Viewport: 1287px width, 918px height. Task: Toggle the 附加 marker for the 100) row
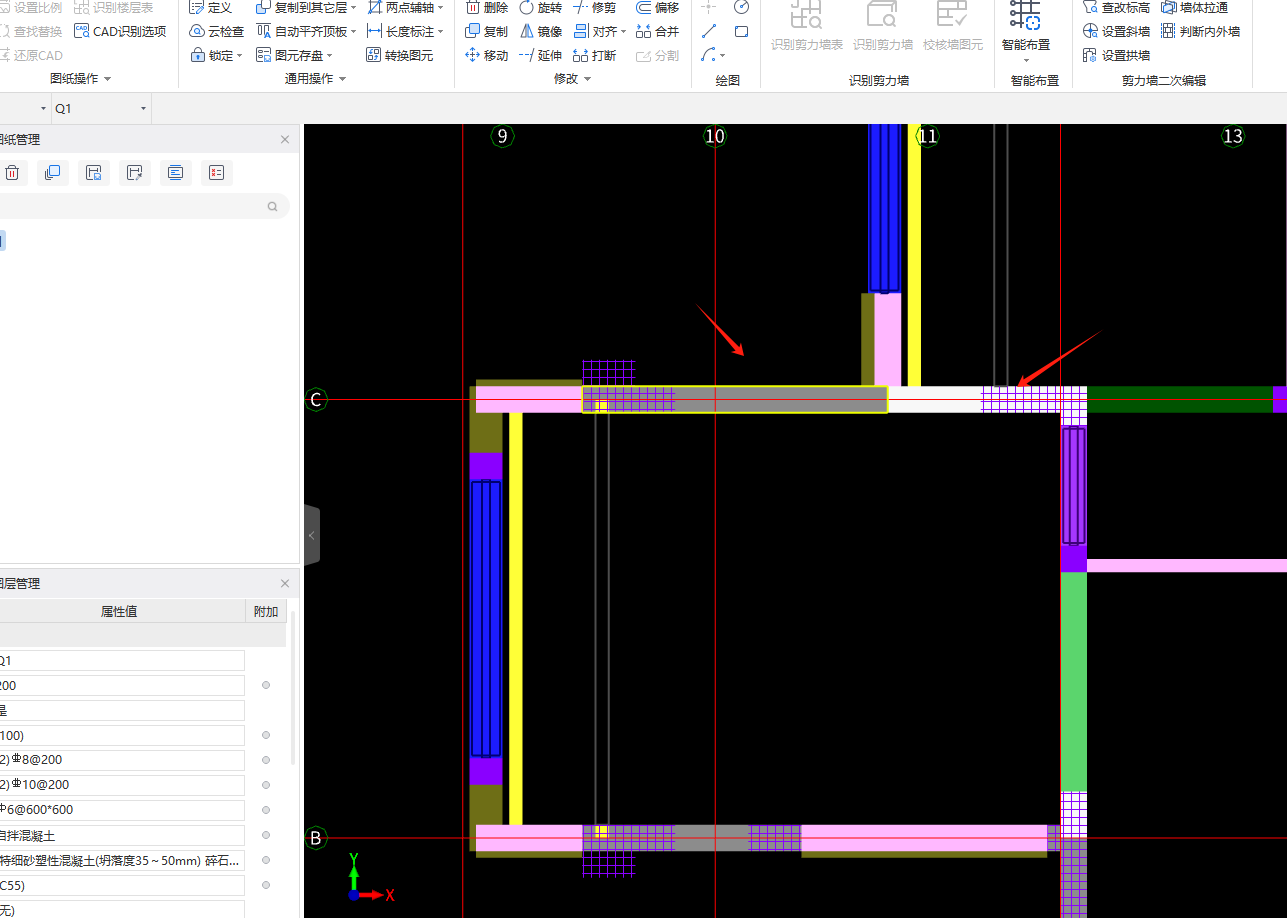(x=266, y=735)
